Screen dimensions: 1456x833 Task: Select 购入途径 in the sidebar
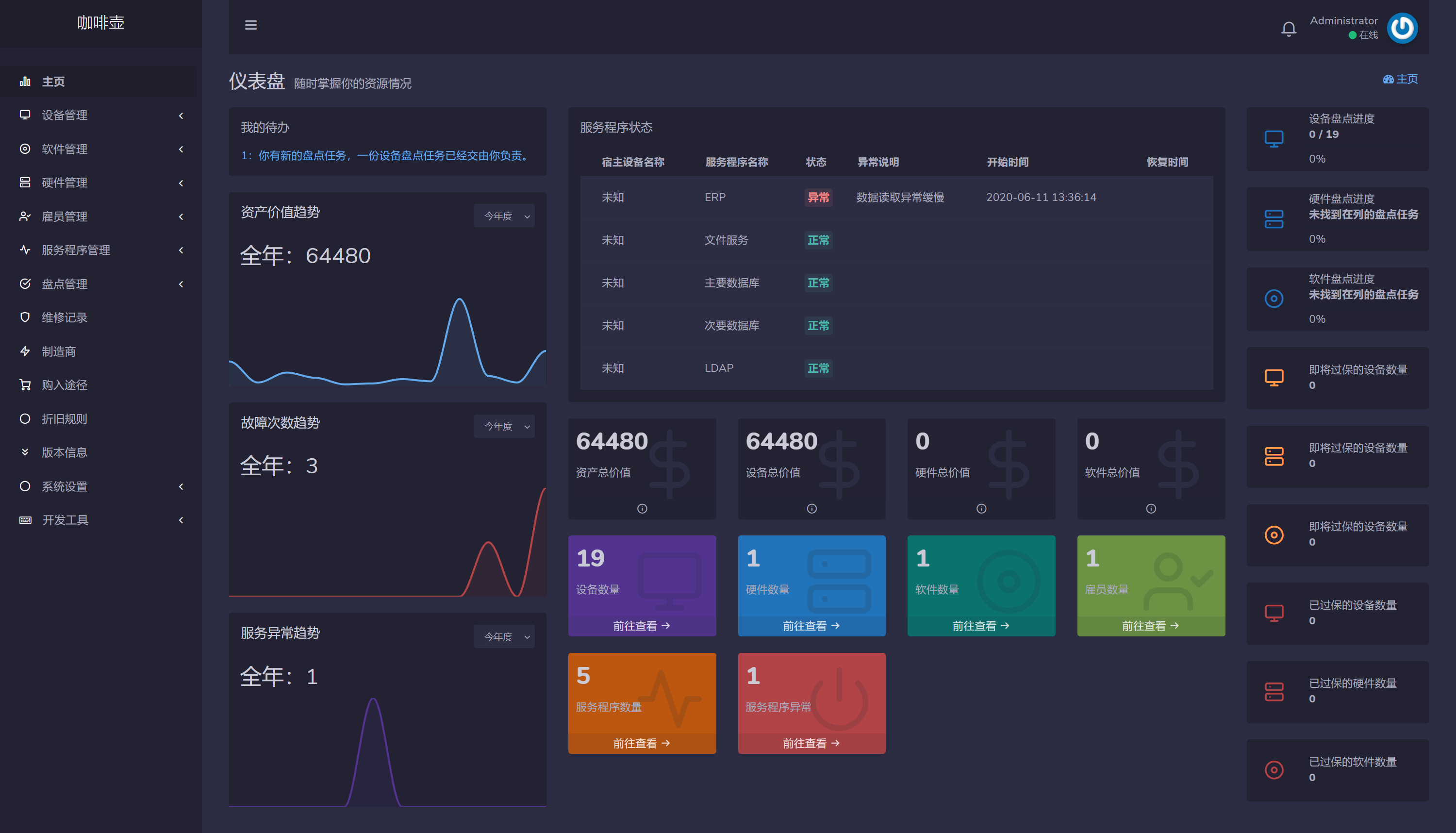(64, 385)
